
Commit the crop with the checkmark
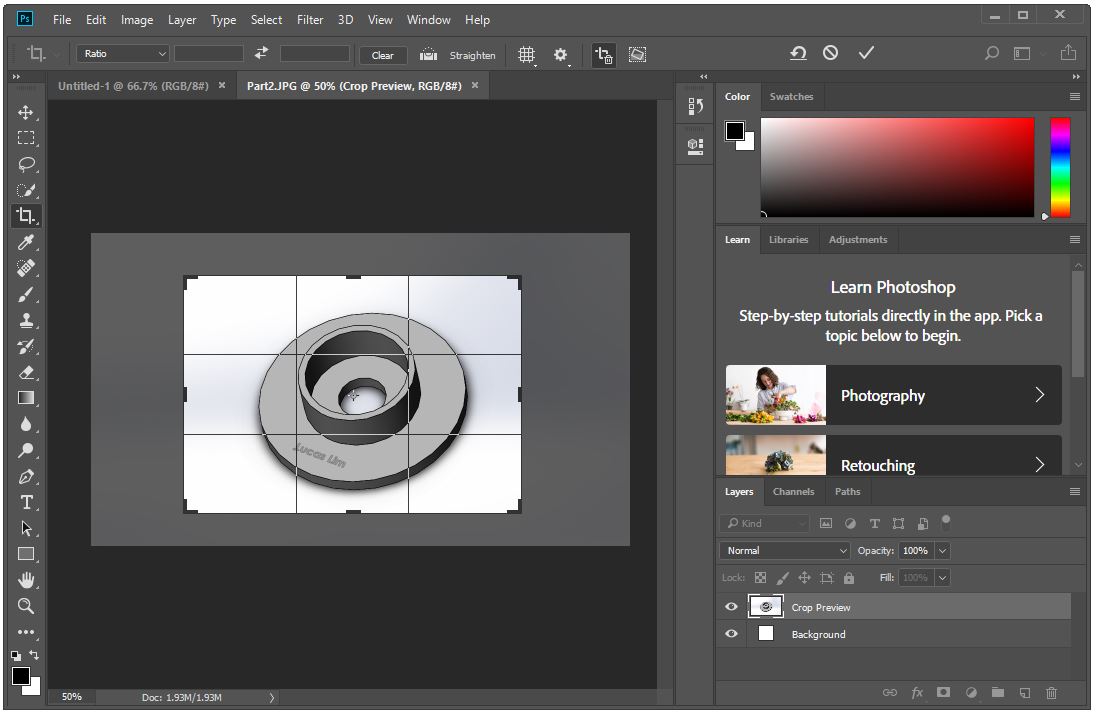(x=866, y=53)
